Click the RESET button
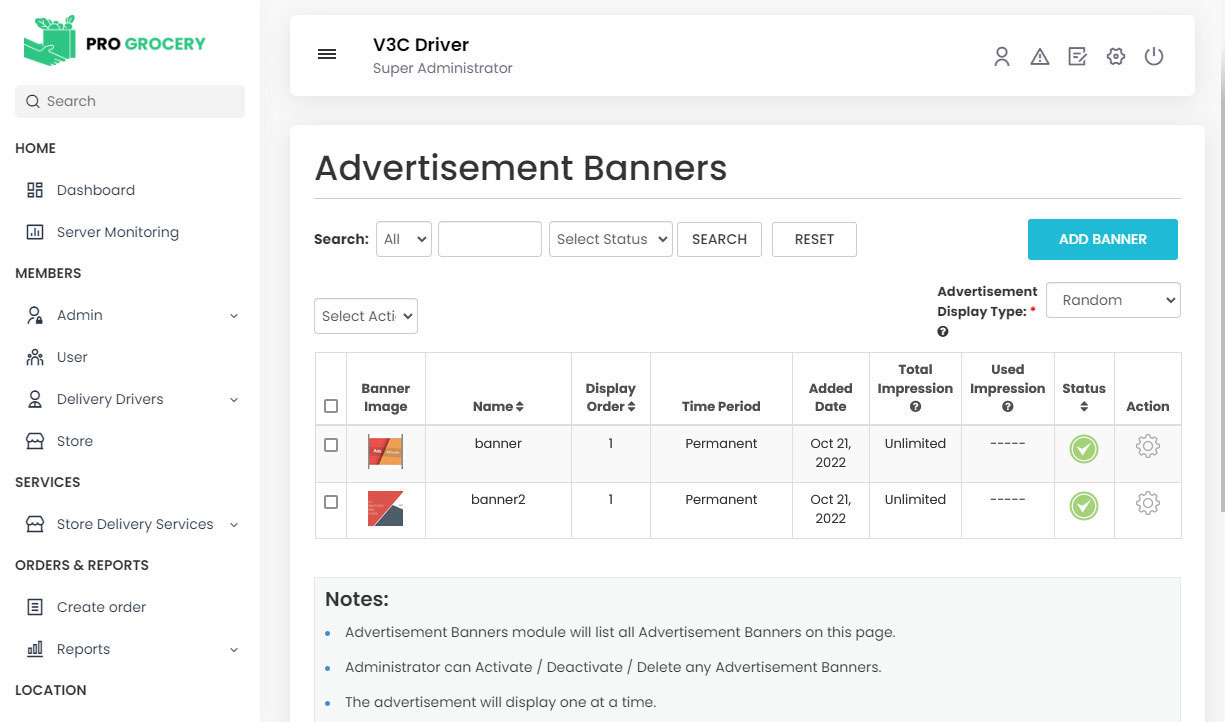The height and width of the screenshot is (722, 1225). click(814, 239)
